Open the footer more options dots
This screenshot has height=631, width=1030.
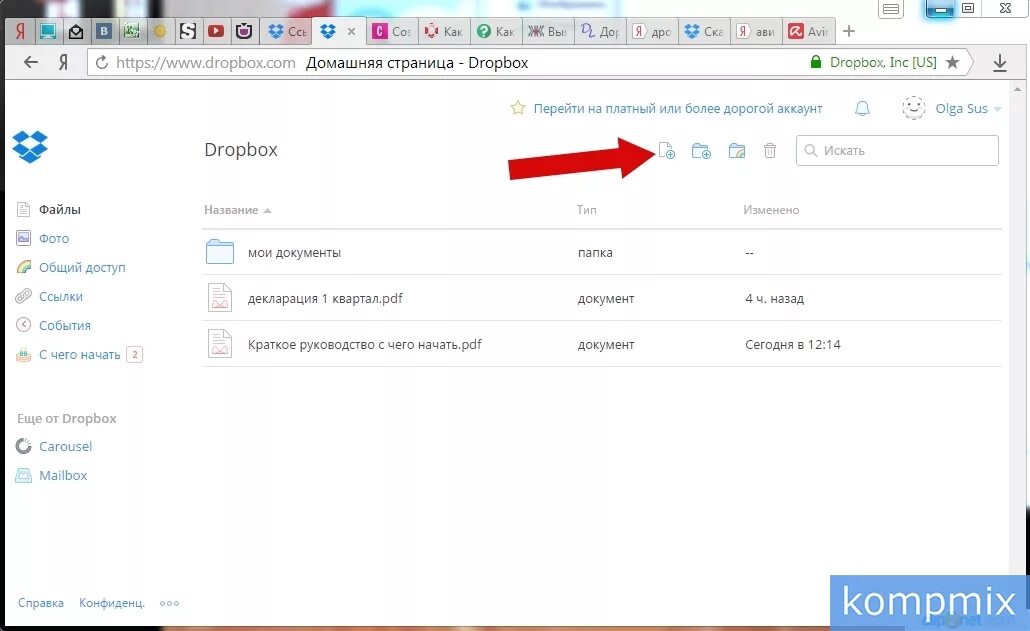tap(169, 603)
